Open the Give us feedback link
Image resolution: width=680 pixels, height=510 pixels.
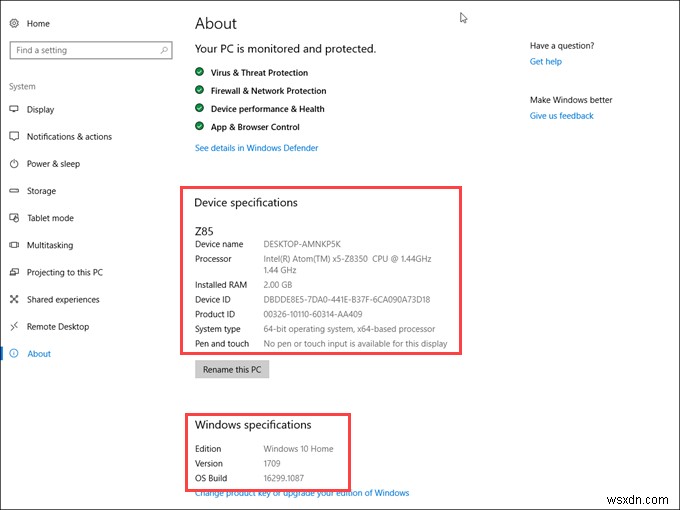(x=561, y=116)
